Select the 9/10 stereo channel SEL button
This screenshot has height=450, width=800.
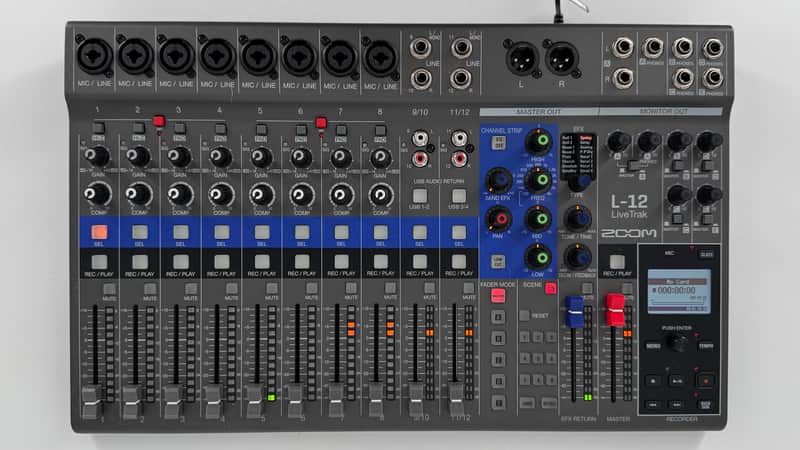tap(420, 232)
